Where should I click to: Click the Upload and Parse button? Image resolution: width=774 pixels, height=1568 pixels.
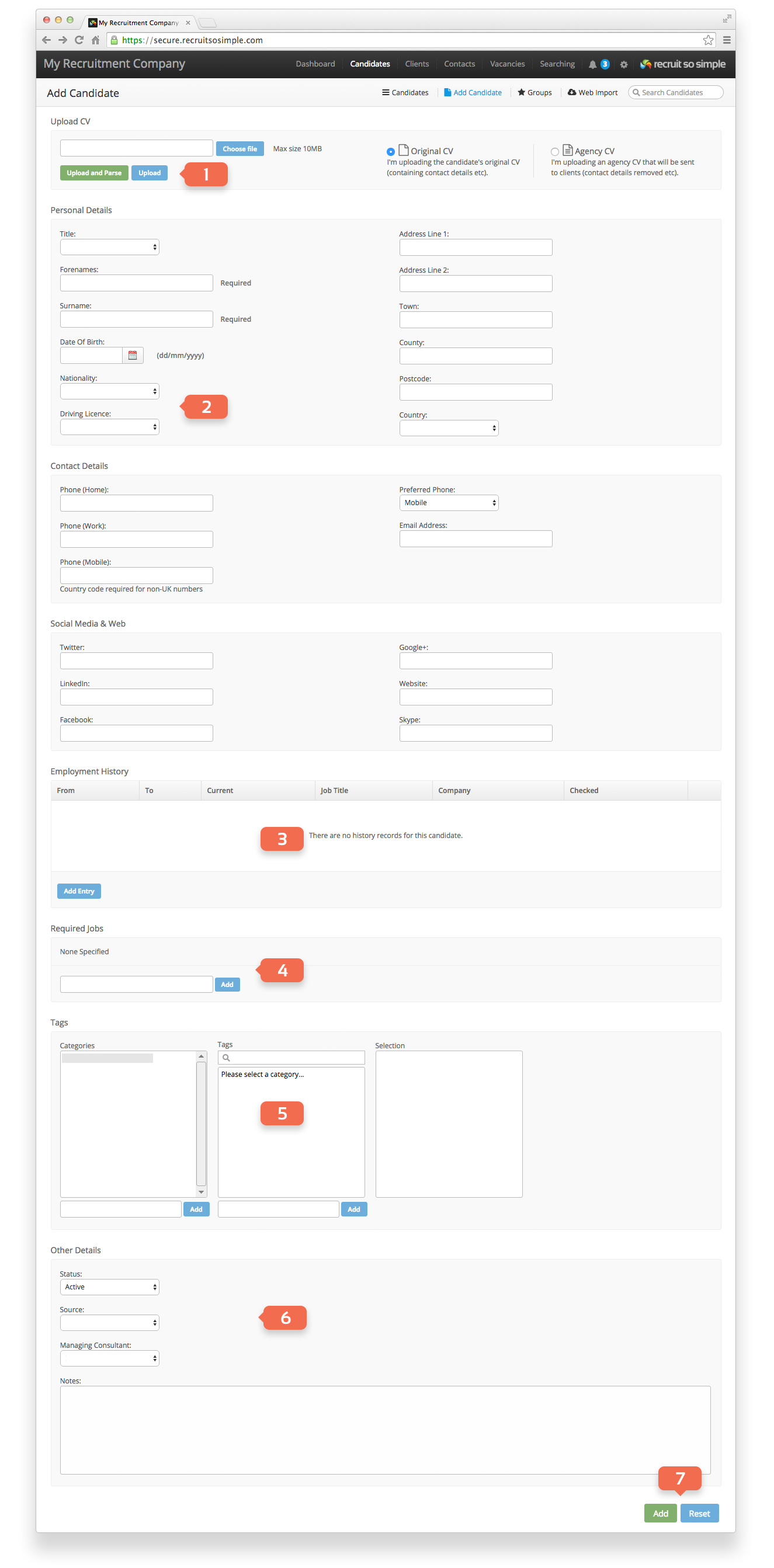[94, 173]
